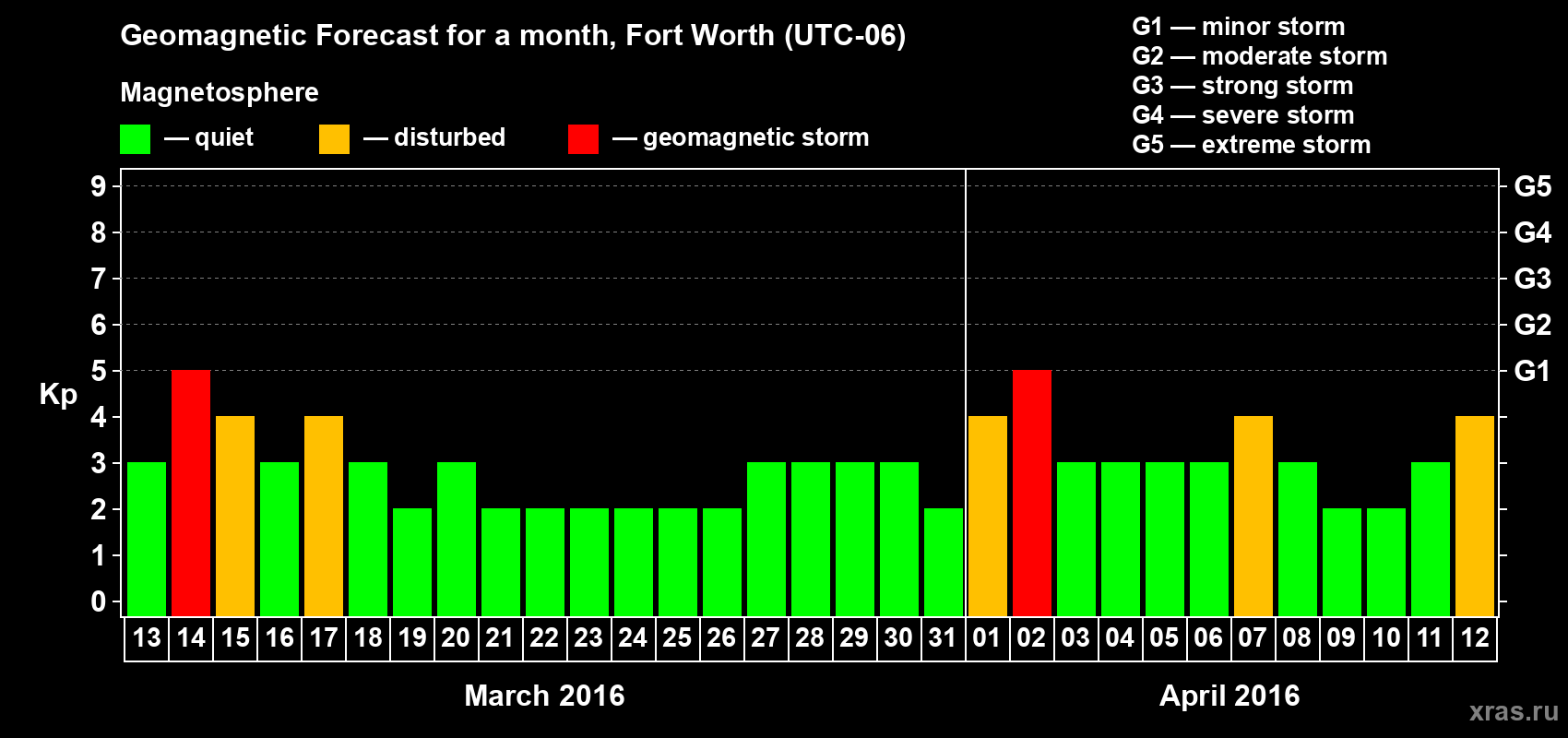Select the red bar for March 14
This screenshot has height=738, width=1568.
click(191, 493)
